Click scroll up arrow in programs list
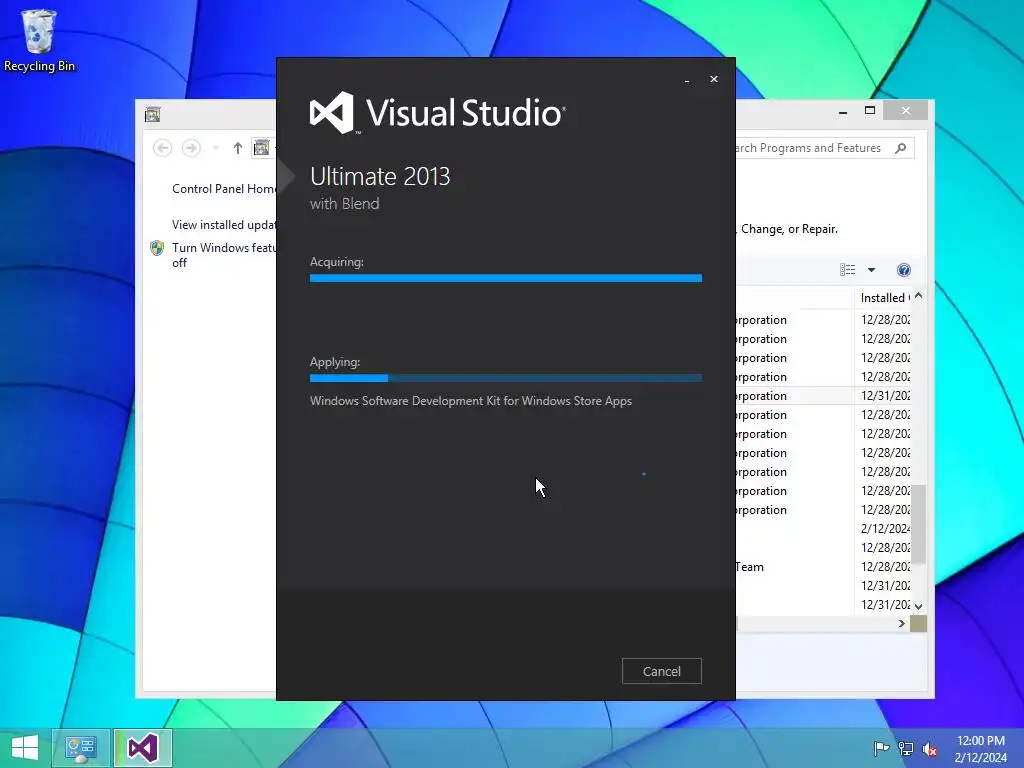The width and height of the screenshot is (1024, 768). coord(919,296)
